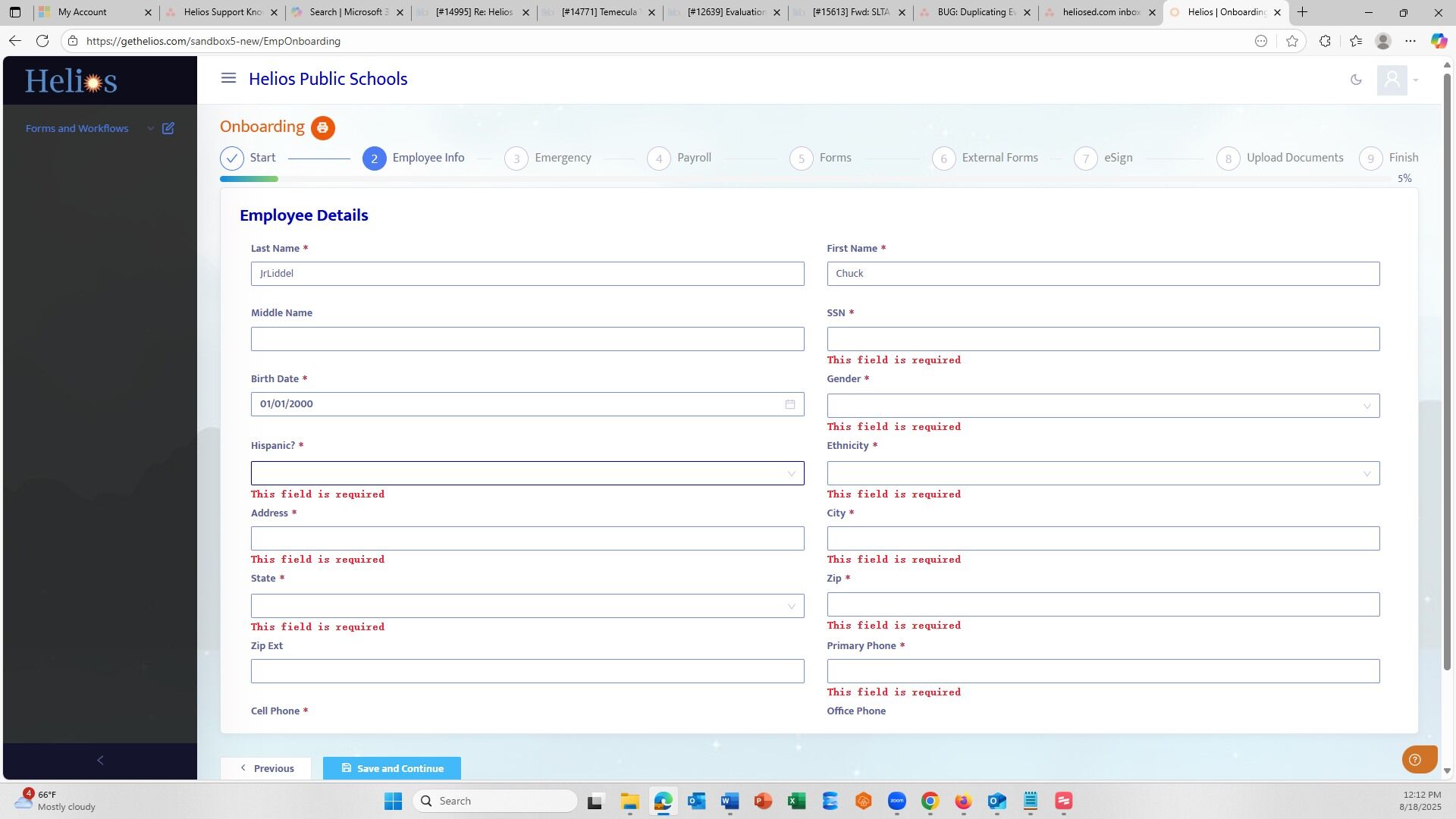
Task: Collapse the sidebar with the left arrow
Action: tap(100, 761)
